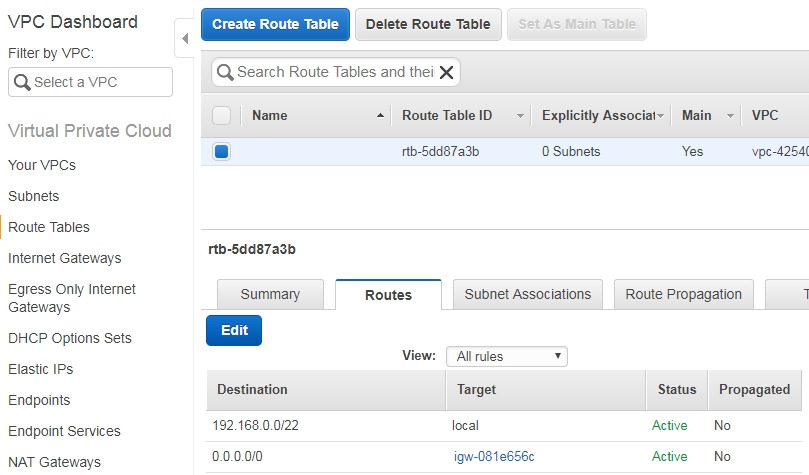This screenshot has height=475, width=809.
Task: Select the Routes tab
Action: point(389,295)
